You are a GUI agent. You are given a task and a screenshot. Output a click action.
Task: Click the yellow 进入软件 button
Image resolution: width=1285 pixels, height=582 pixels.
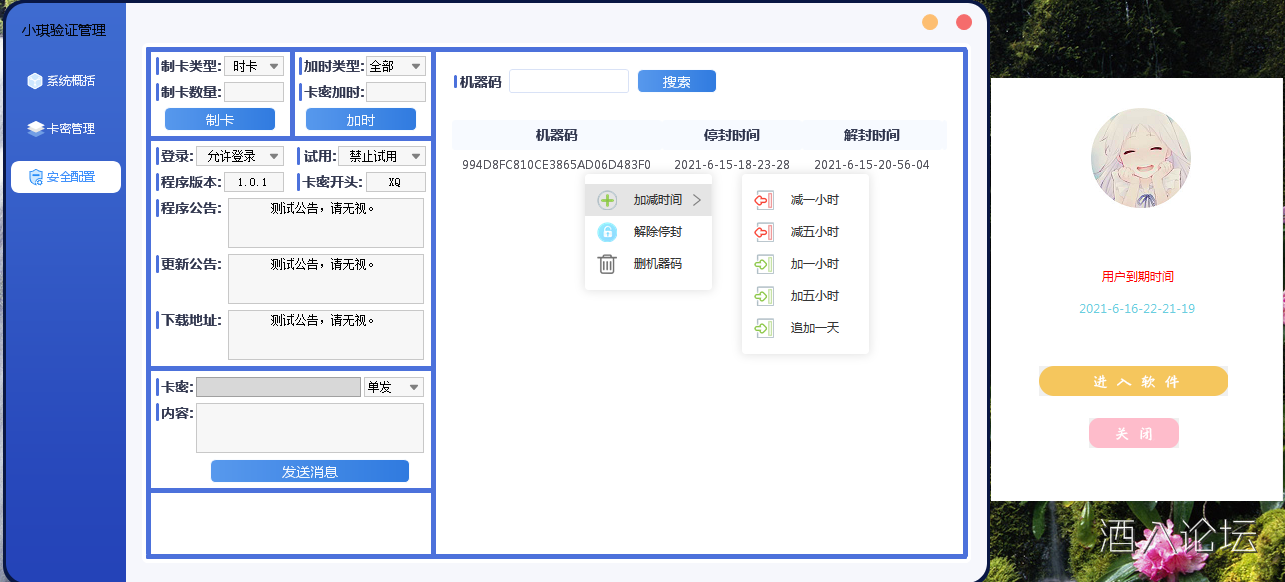pyautogui.click(x=1133, y=381)
